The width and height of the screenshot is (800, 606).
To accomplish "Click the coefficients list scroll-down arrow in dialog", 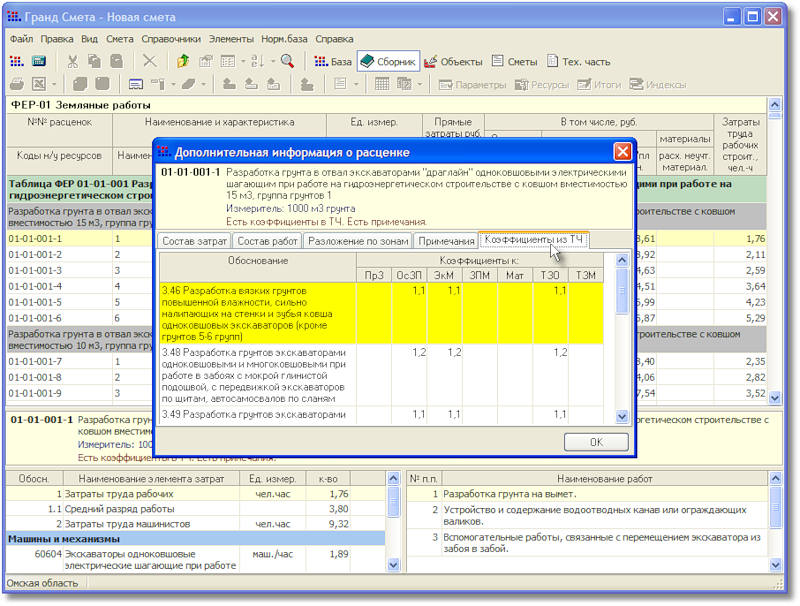I will (621, 417).
